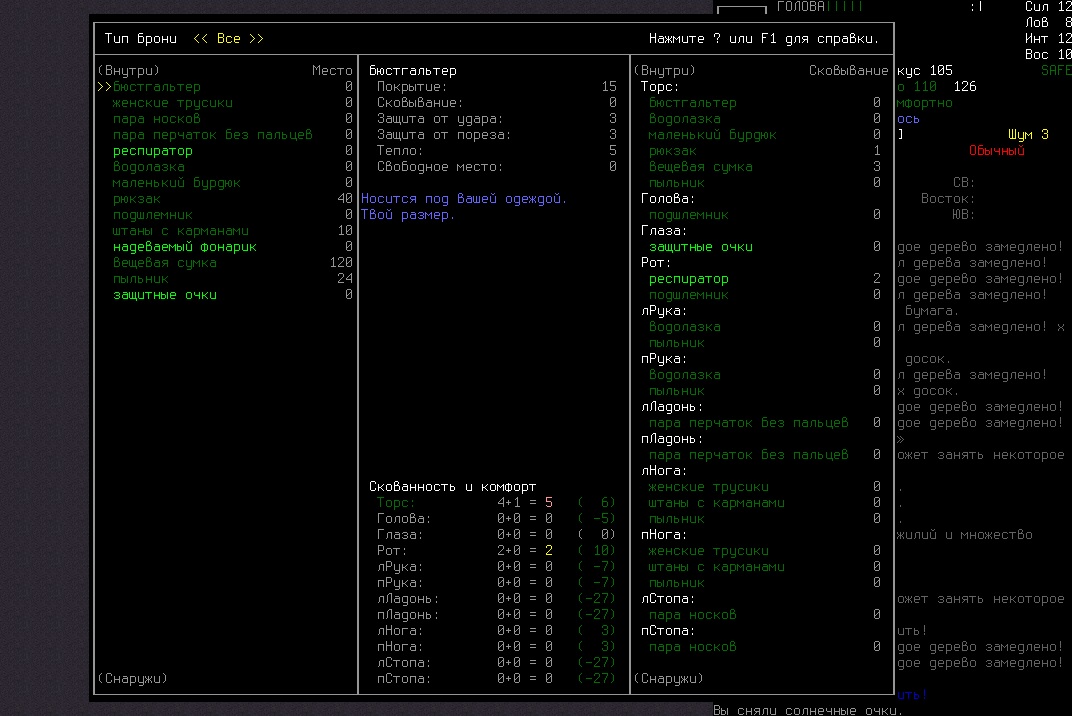The height and width of the screenshot is (716, 1072).
Task: Click the 'Вы сняли солнечные очки.' message
Action: (x=808, y=710)
